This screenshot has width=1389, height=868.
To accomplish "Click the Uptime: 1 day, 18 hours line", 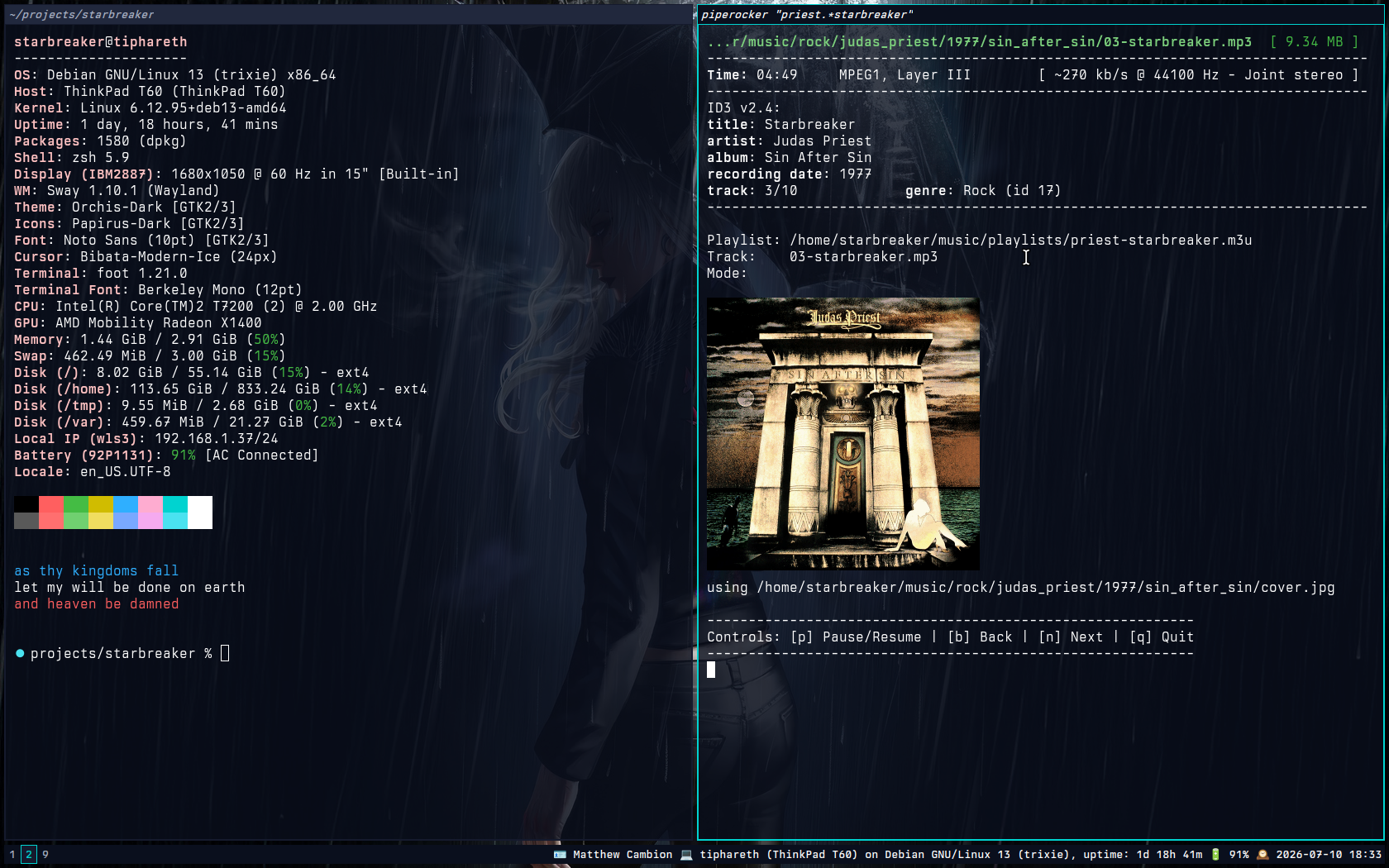I will point(146,124).
